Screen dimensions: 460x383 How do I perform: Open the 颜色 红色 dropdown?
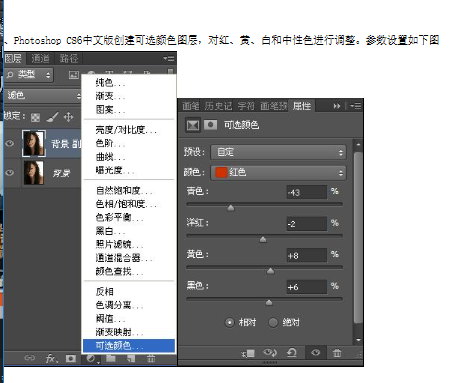279,172
